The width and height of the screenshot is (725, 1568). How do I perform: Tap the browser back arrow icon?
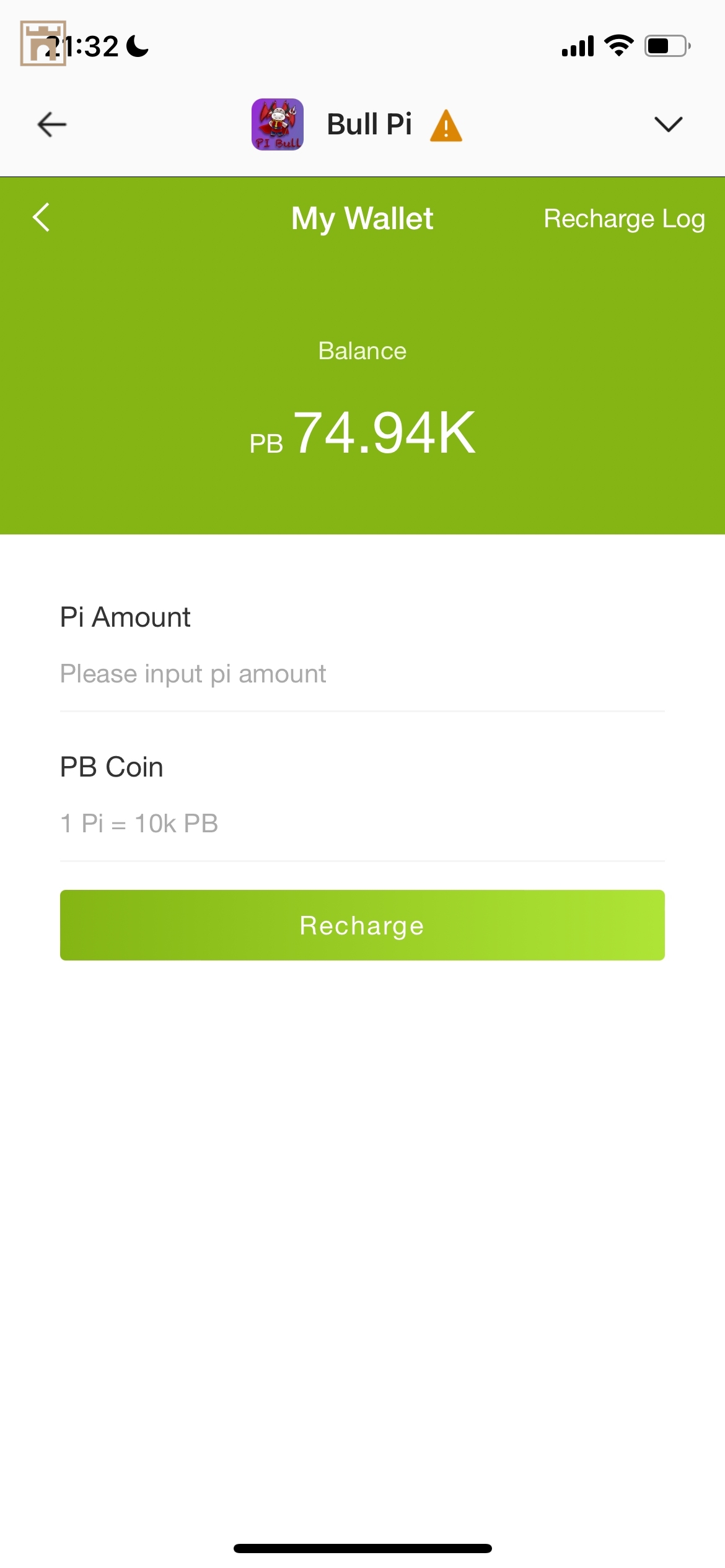(52, 124)
